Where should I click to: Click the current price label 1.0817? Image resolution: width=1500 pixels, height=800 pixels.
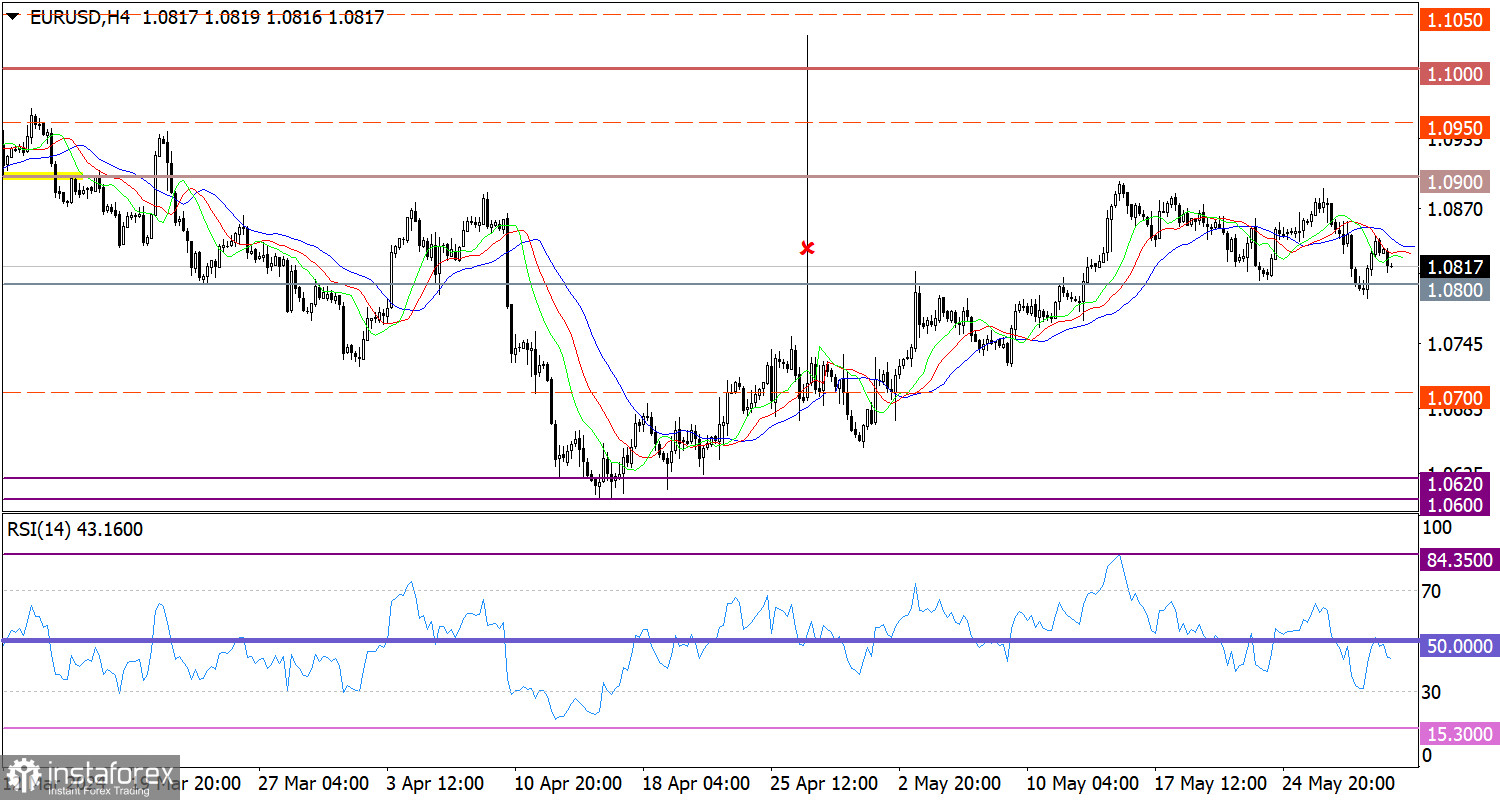tap(1455, 267)
